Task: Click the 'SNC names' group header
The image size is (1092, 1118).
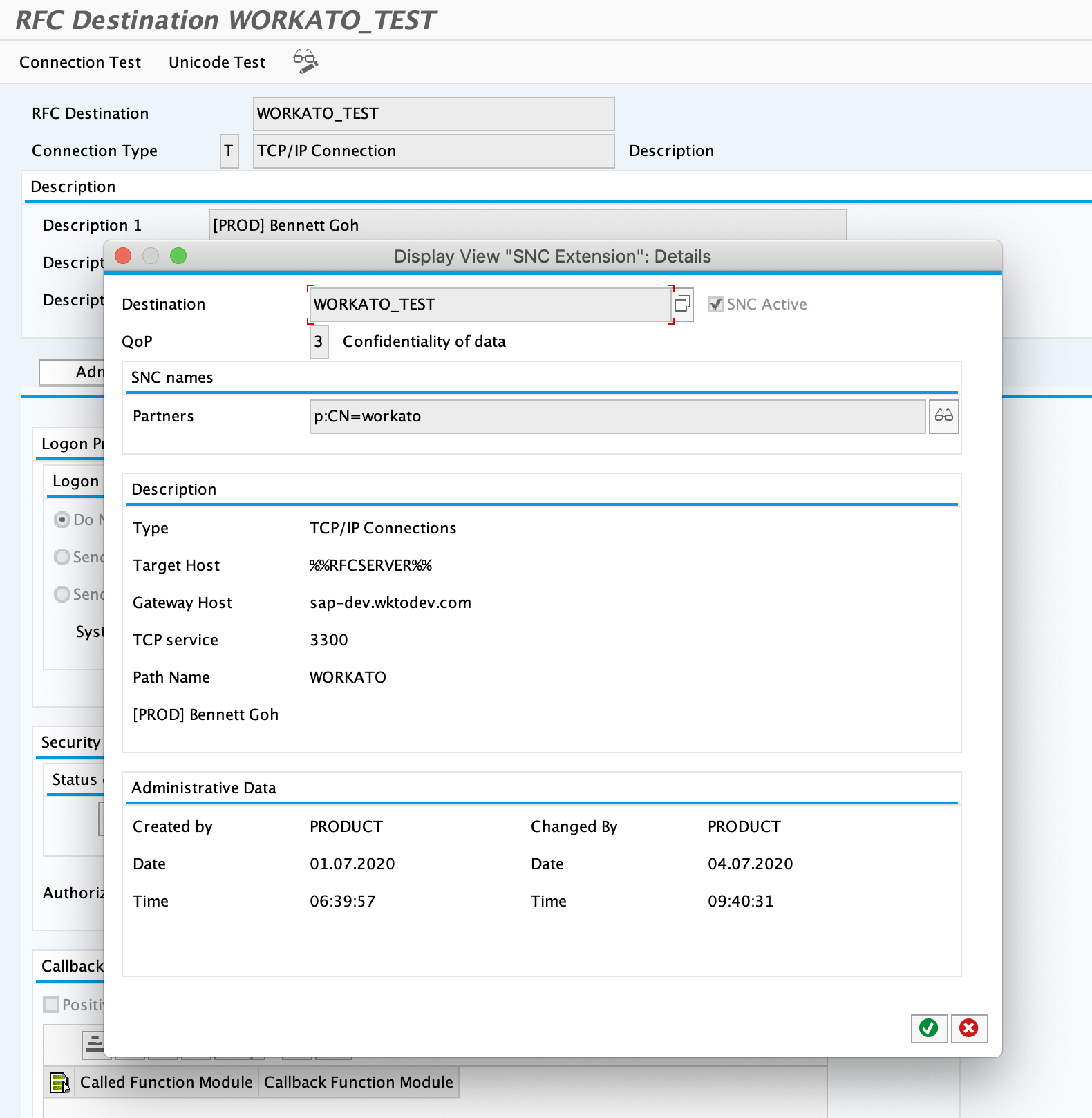Action: tap(172, 377)
